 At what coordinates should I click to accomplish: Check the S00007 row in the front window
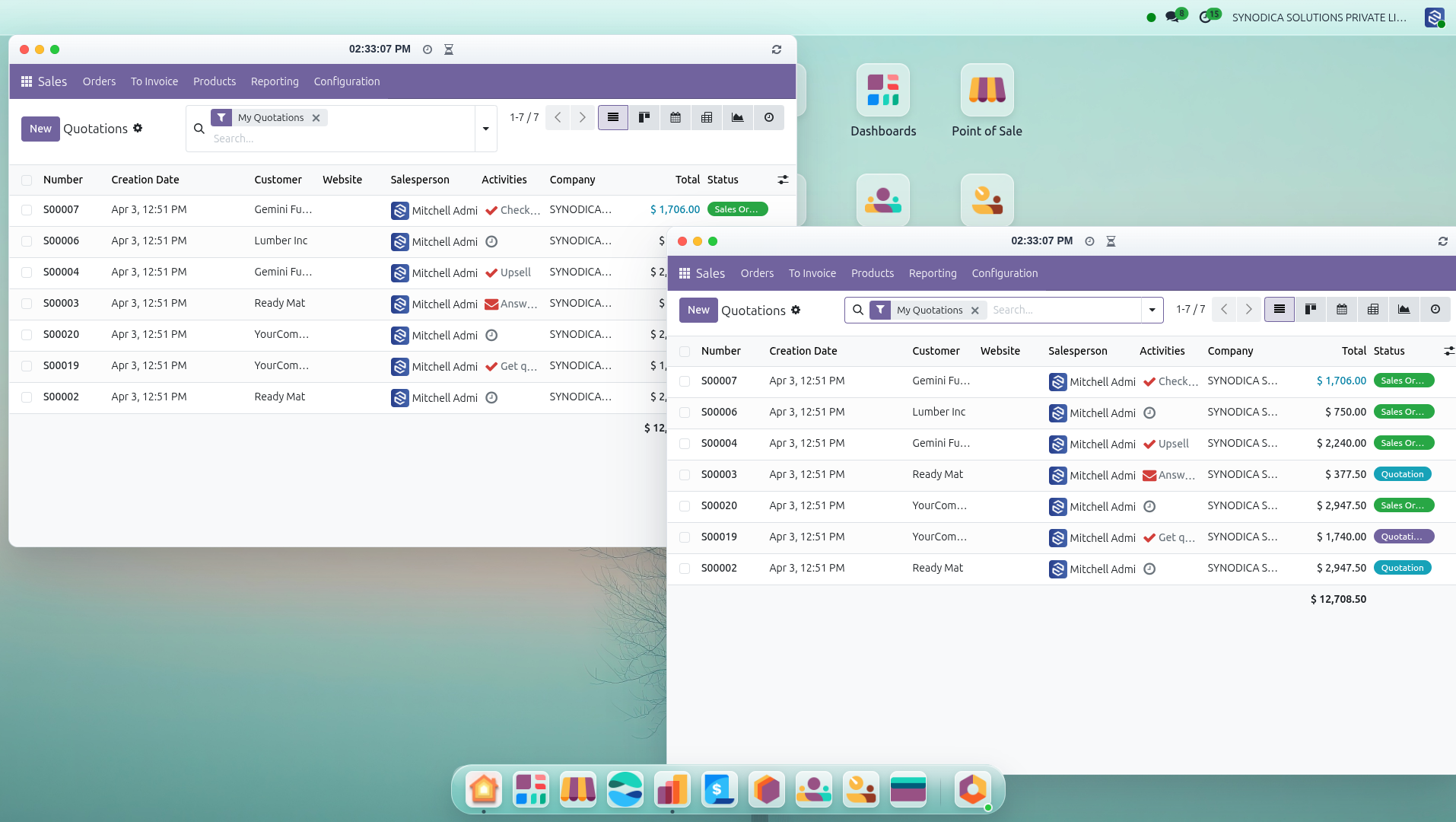pos(685,381)
